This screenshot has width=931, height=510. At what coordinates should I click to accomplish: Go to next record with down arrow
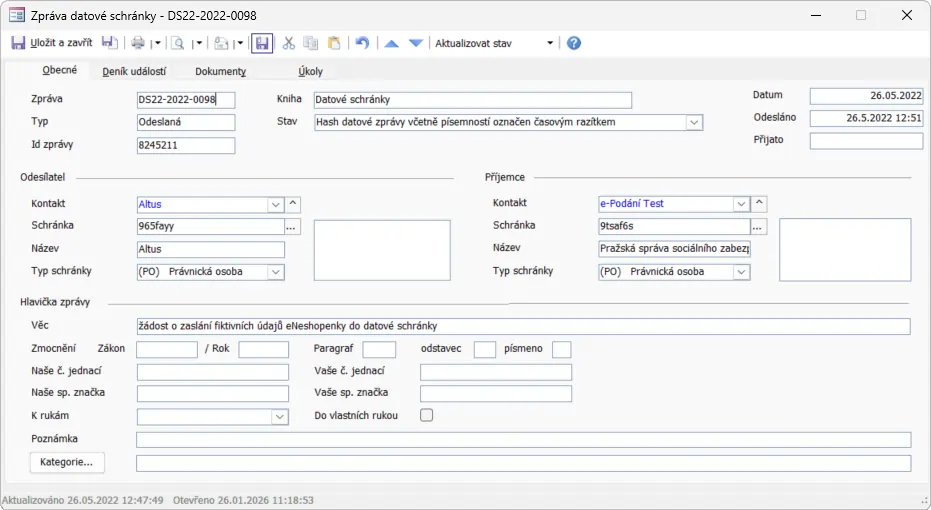point(416,43)
